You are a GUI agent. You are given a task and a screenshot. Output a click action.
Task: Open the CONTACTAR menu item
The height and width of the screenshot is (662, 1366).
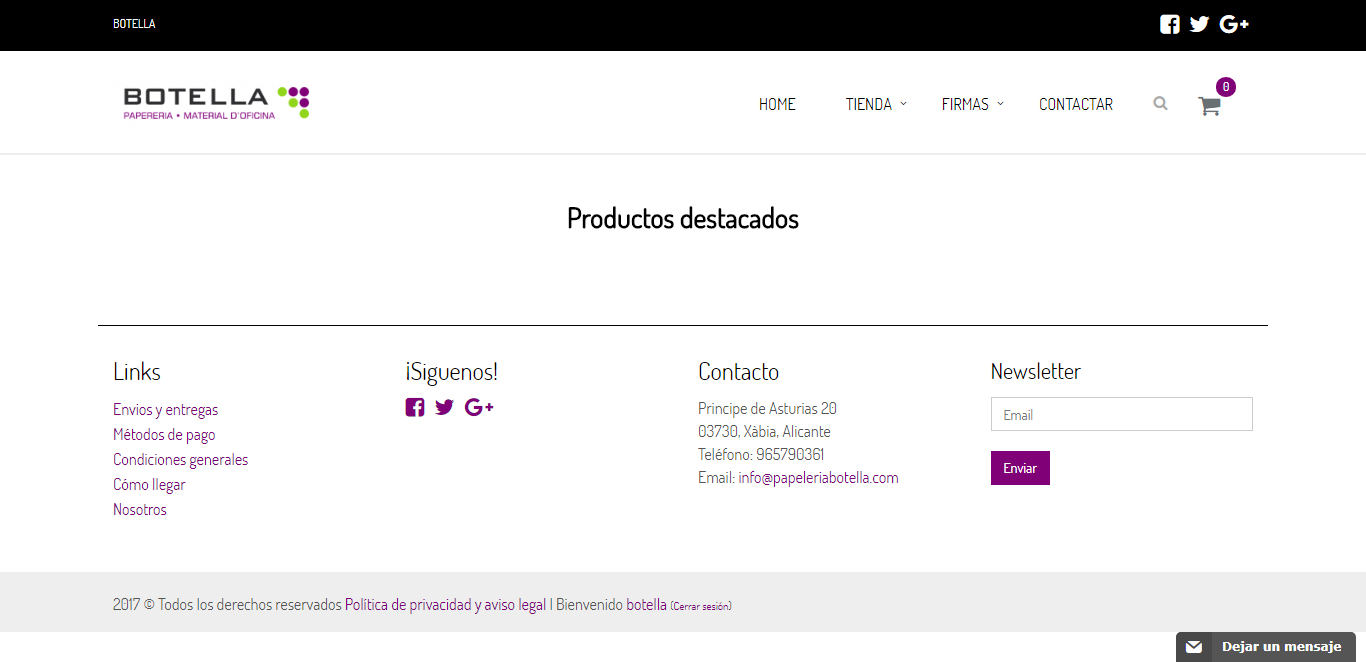tap(1075, 104)
